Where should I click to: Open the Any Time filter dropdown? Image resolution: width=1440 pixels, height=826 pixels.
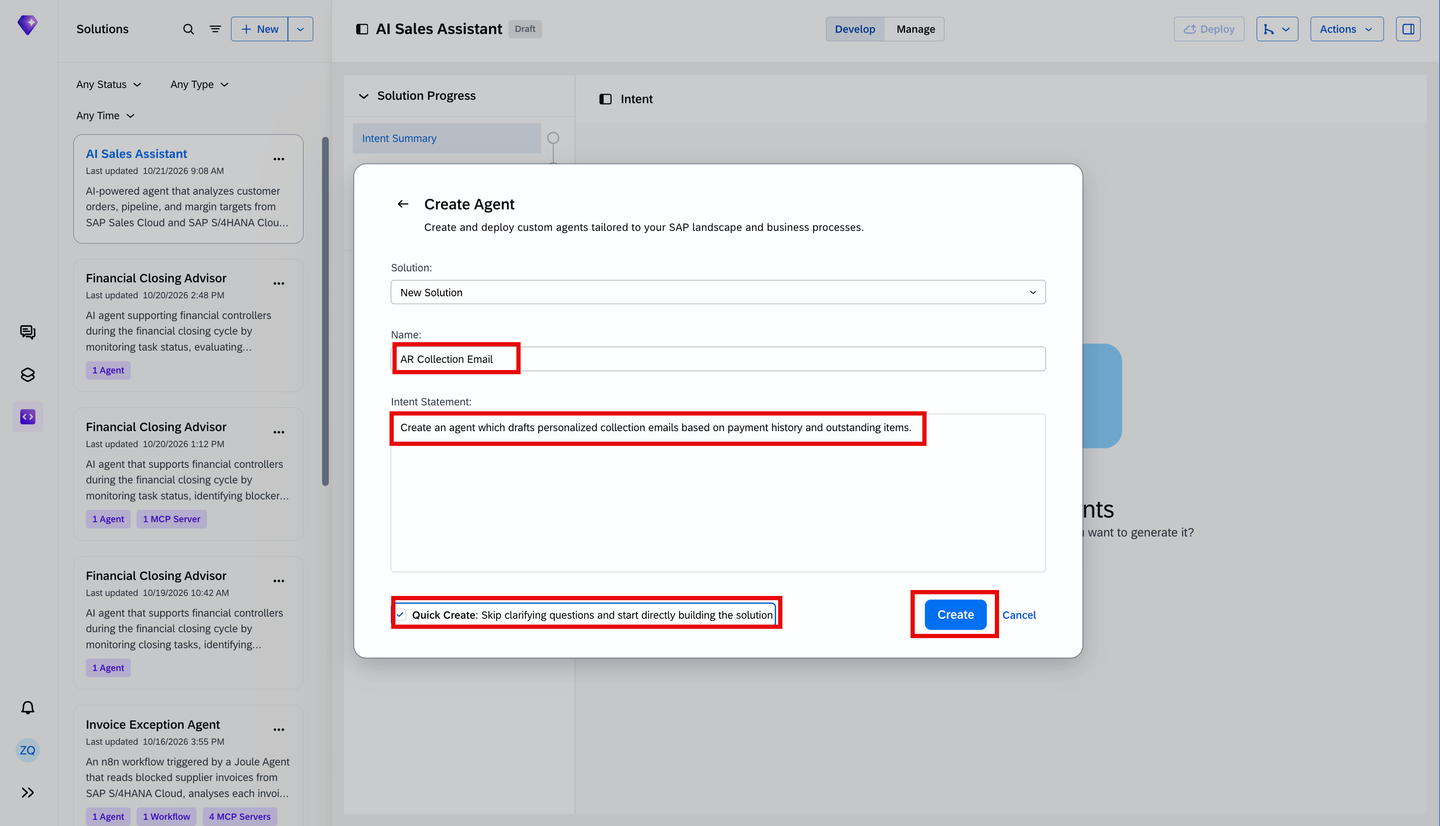point(105,115)
